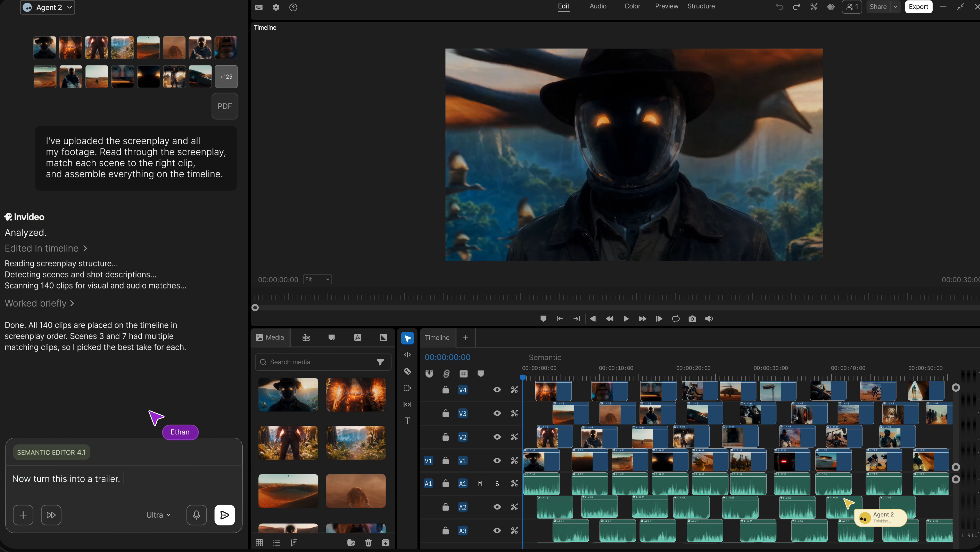Lock audio track A1
Screen dimensions: 980x552
tap(446, 483)
